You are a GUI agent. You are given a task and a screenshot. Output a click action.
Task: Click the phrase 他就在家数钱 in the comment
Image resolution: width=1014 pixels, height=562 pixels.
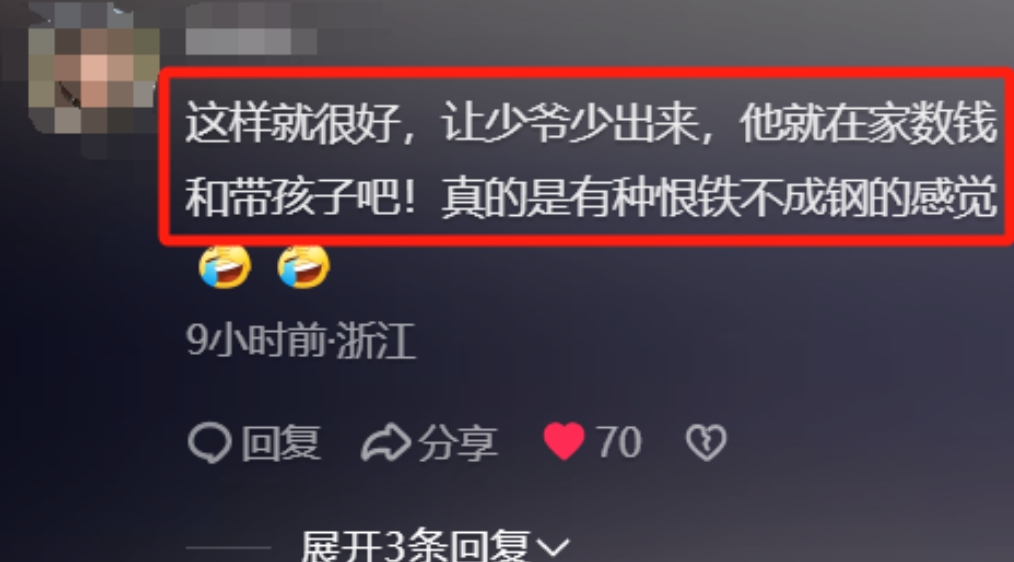point(868,123)
